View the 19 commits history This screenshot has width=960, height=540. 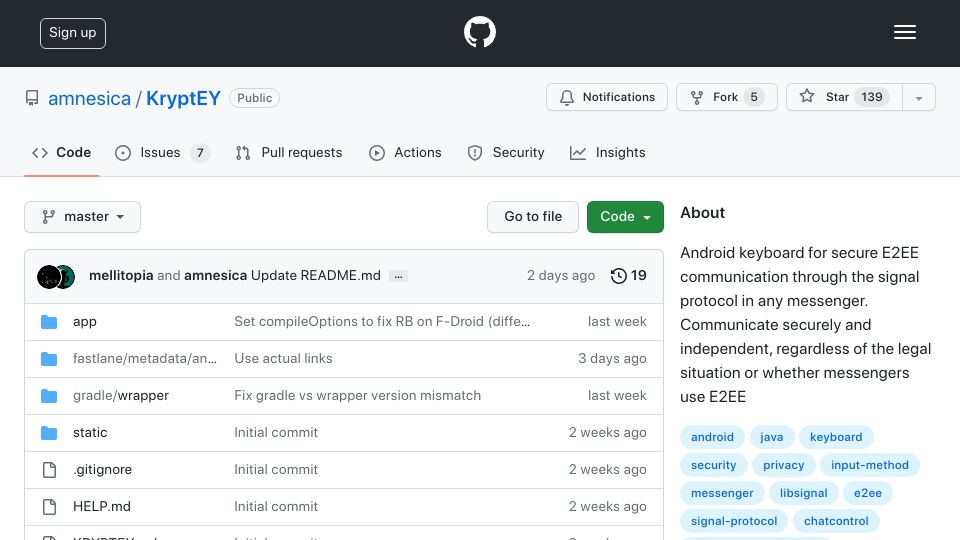pyautogui.click(x=629, y=276)
